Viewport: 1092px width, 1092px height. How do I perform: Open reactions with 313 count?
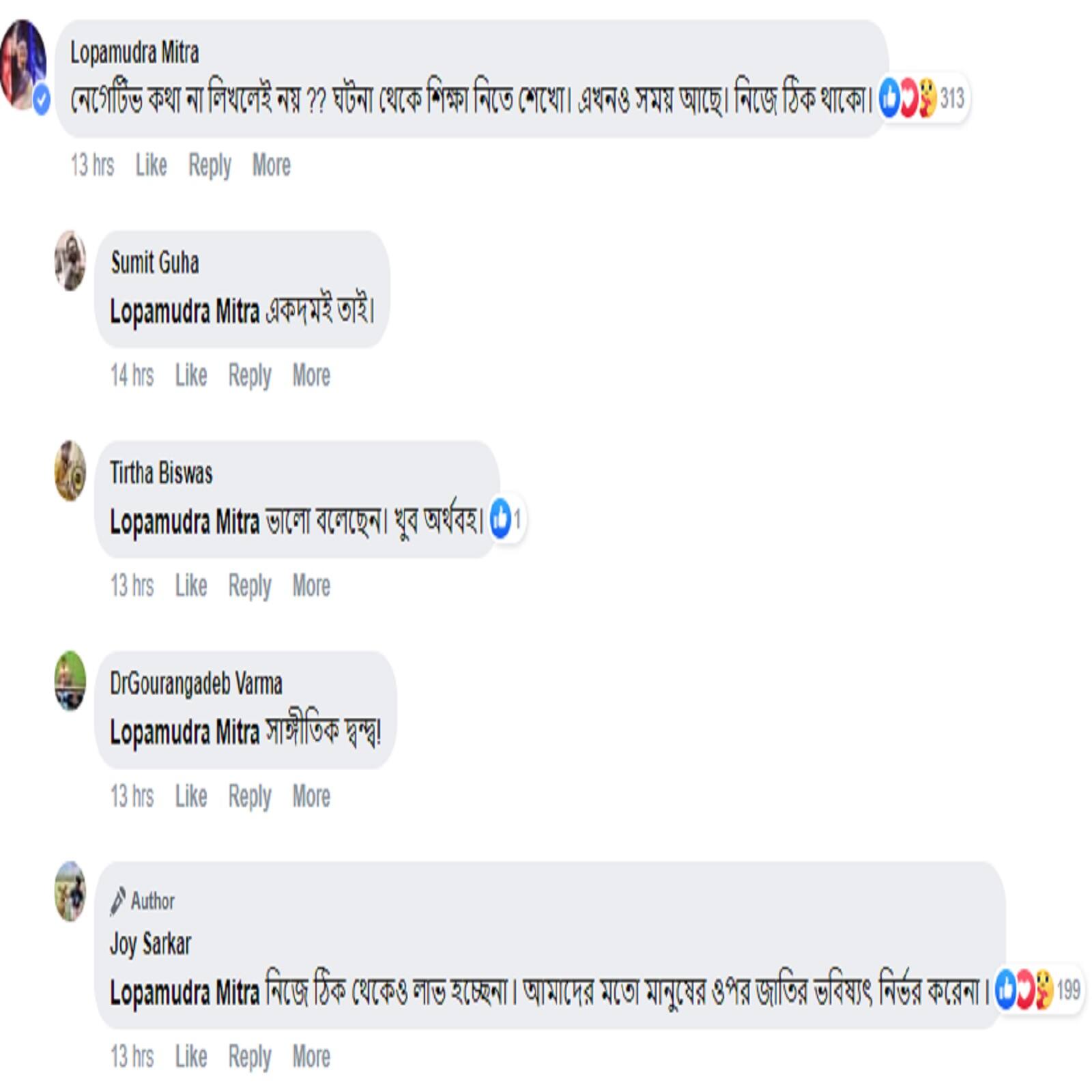point(923,99)
